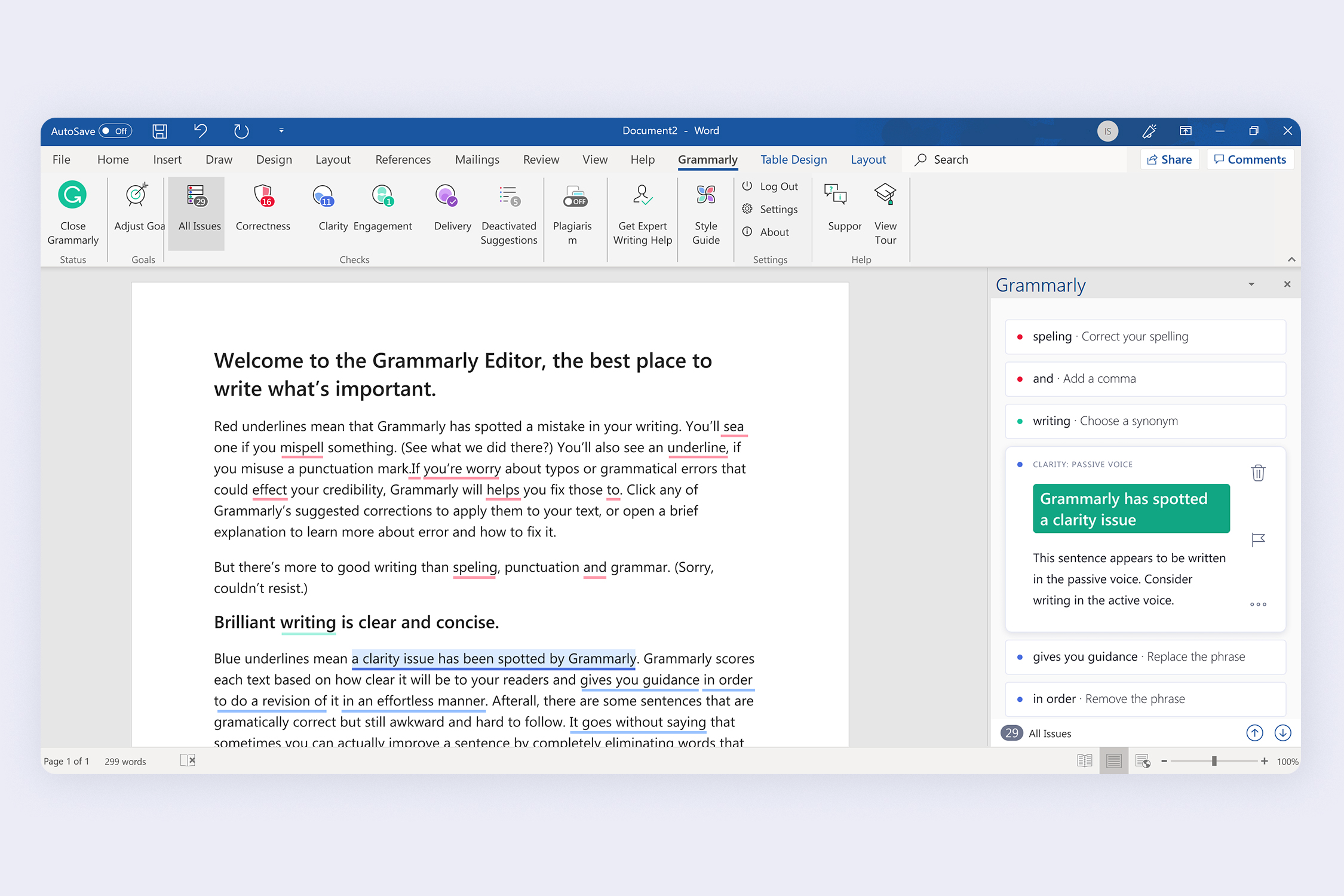Save the document with floppy icon
This screenshot has height=896, width=1344.
pyautogui.click(x=159, y=131)
